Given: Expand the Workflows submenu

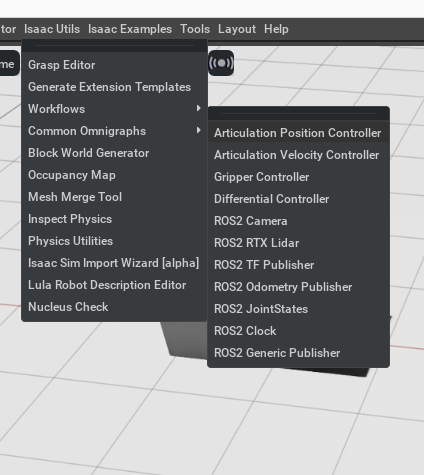Looking at the screenshot, I should coord(114,109).
